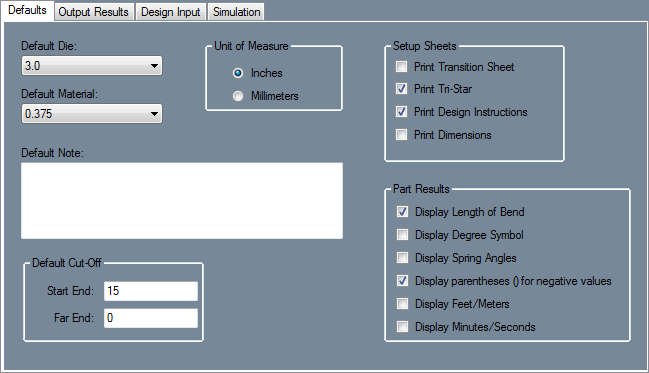649x373 pixels.
Task: Click into the Default Note text area
Action: 182,201
